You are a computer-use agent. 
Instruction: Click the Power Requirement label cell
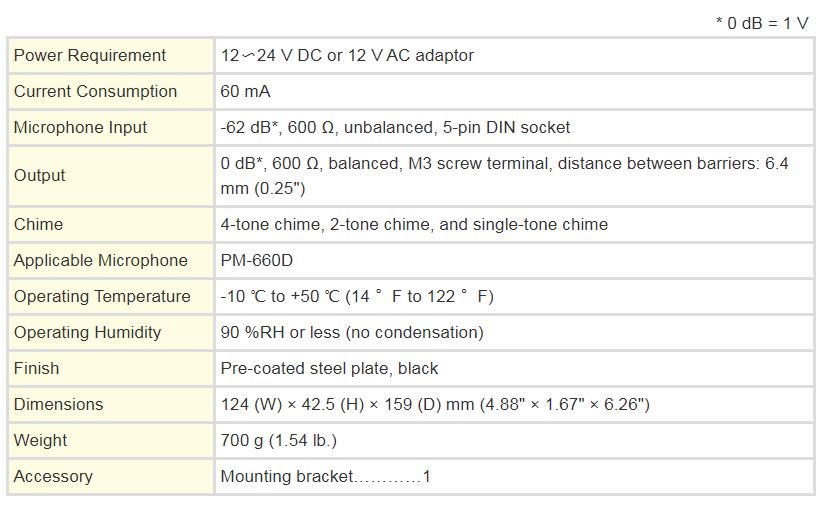tap(90, 55)
